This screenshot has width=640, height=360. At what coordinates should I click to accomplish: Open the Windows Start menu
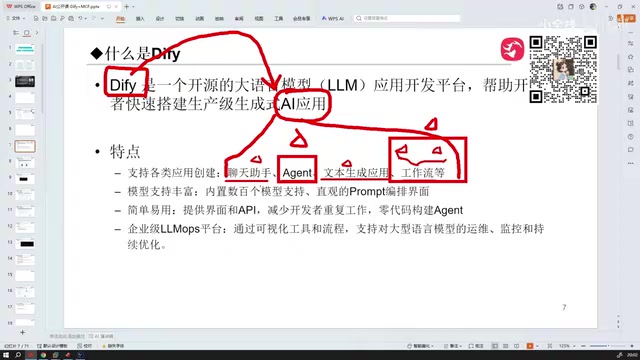(6, 355)
